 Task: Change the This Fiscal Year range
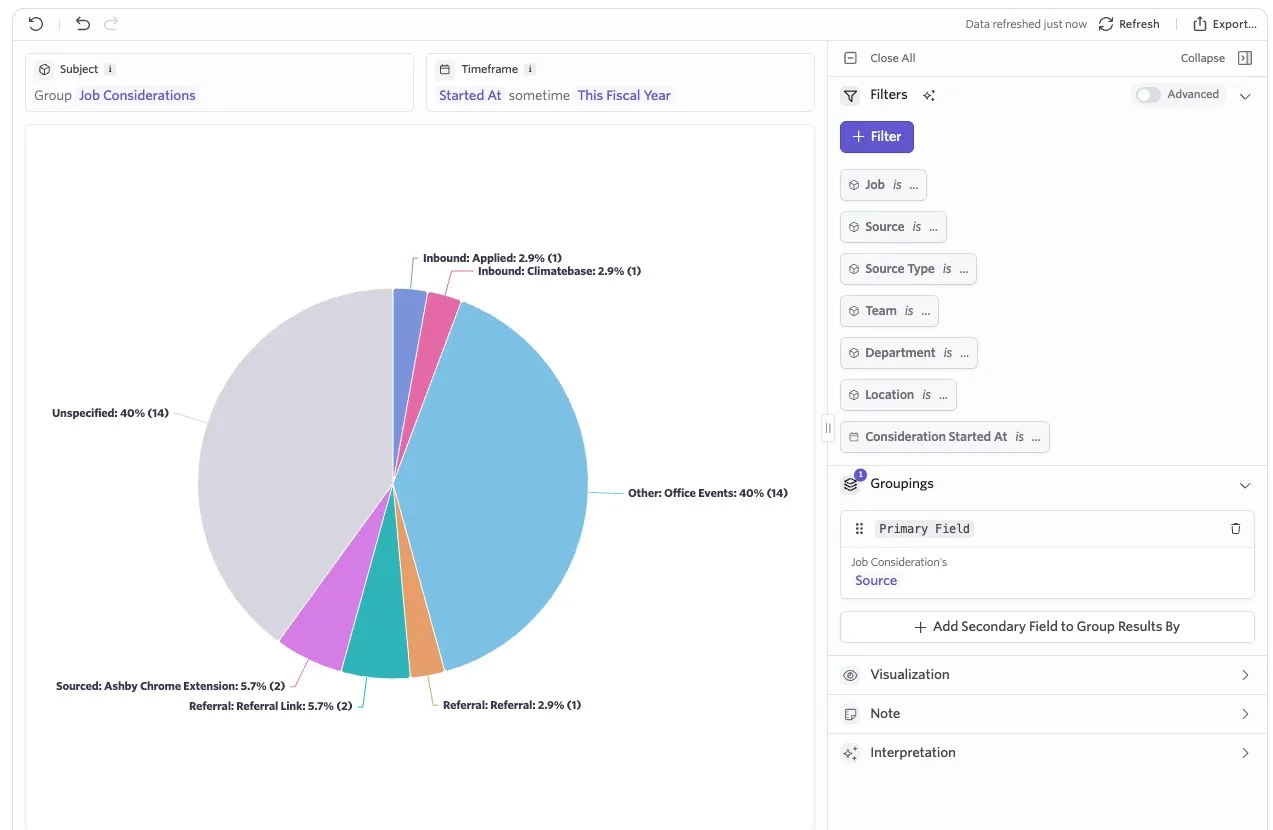pyautogui.click(x=624, y=96)
